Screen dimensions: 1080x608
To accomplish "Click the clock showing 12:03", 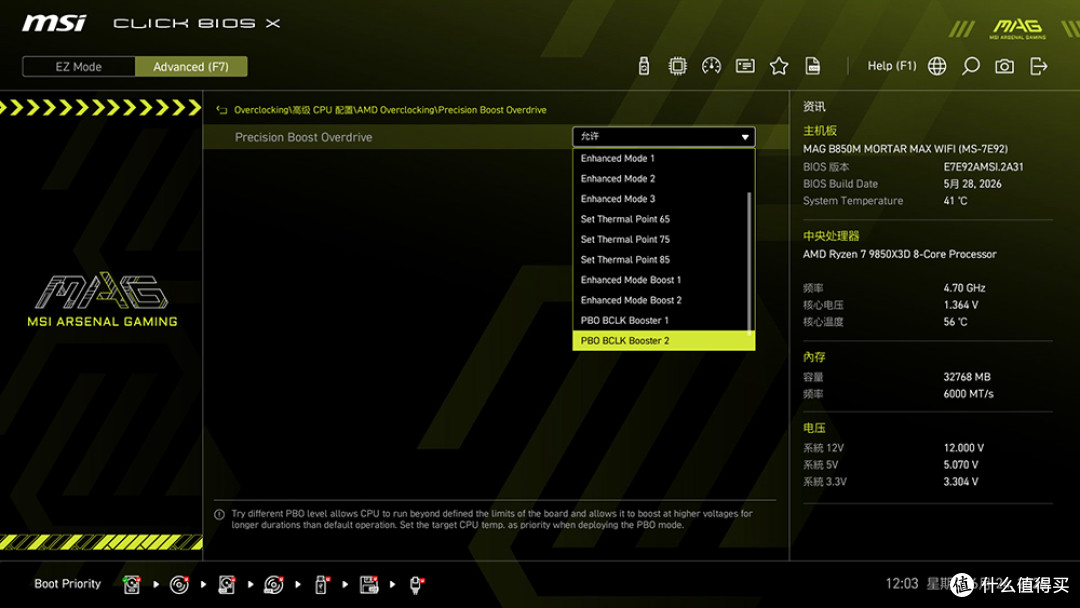I will pyautogui.click(x=902, y=584).
